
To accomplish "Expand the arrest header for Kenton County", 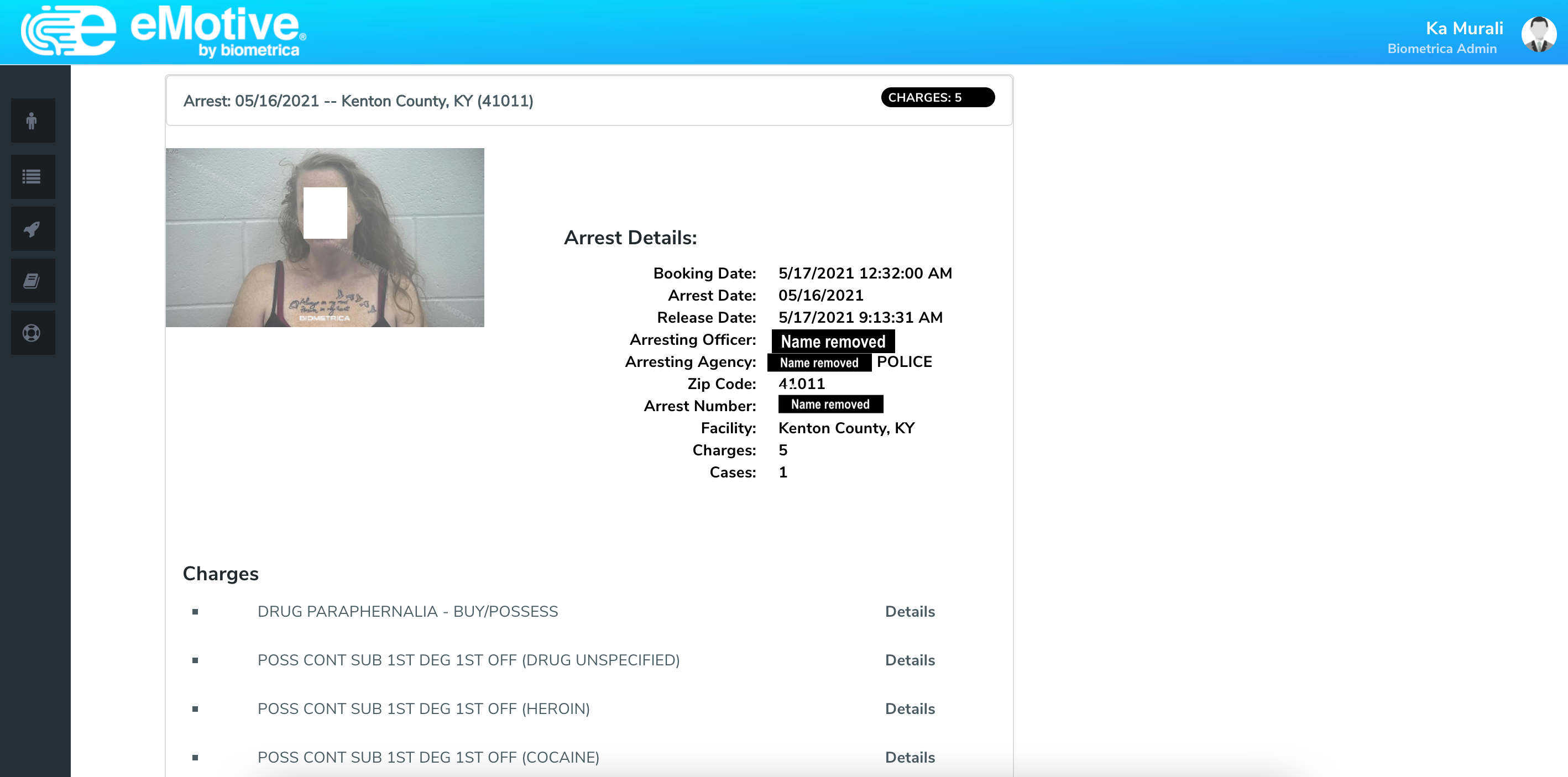I will tap(589, 101).
